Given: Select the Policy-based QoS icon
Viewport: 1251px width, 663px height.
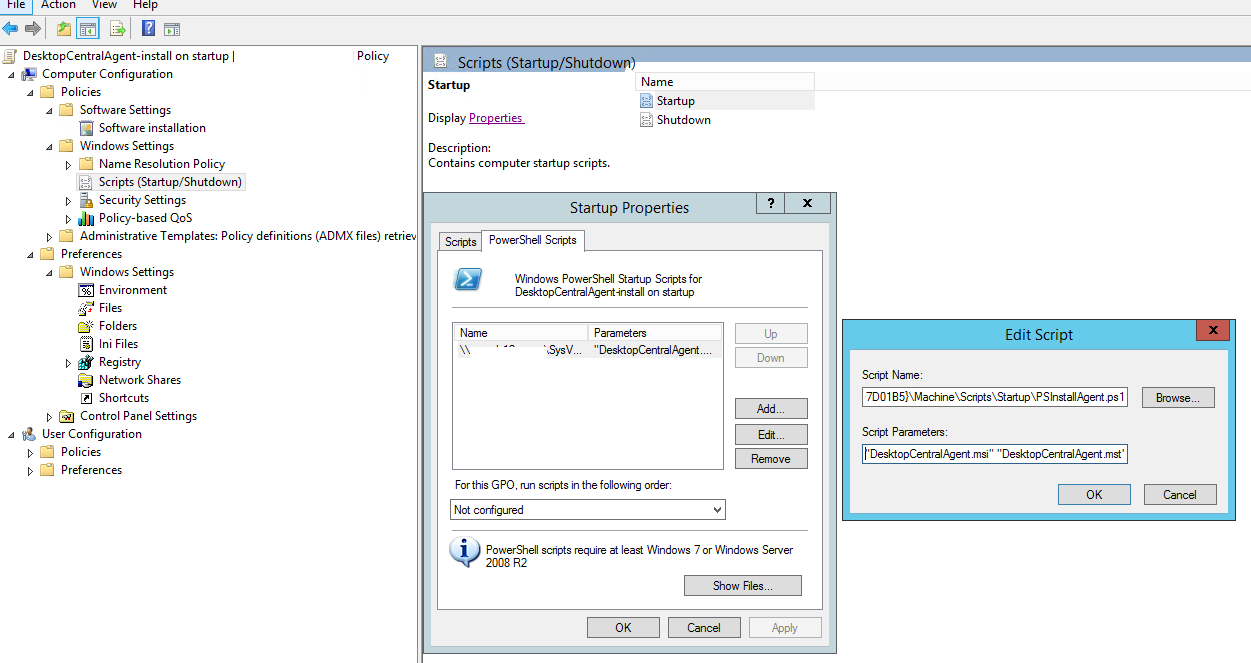Looking at the screenshot, I should point(87,217).
